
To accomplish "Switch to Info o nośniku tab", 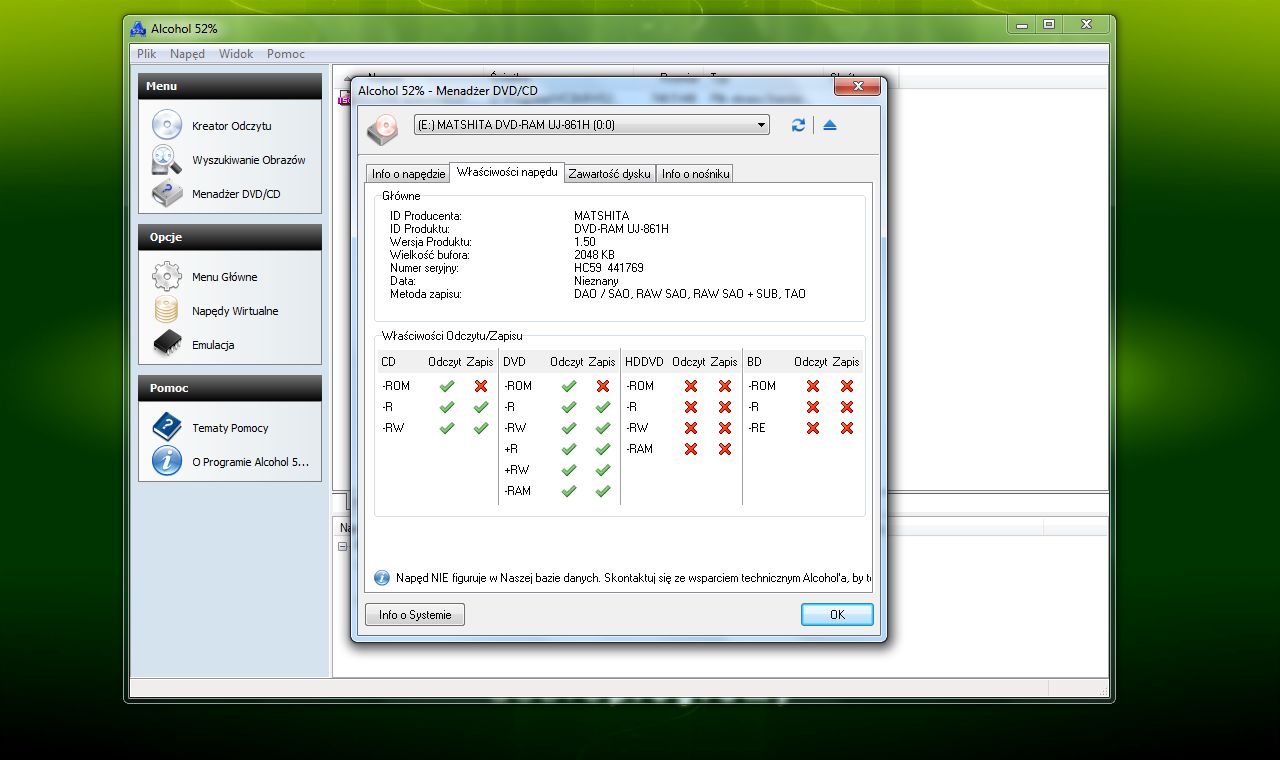I will point(696,174).
